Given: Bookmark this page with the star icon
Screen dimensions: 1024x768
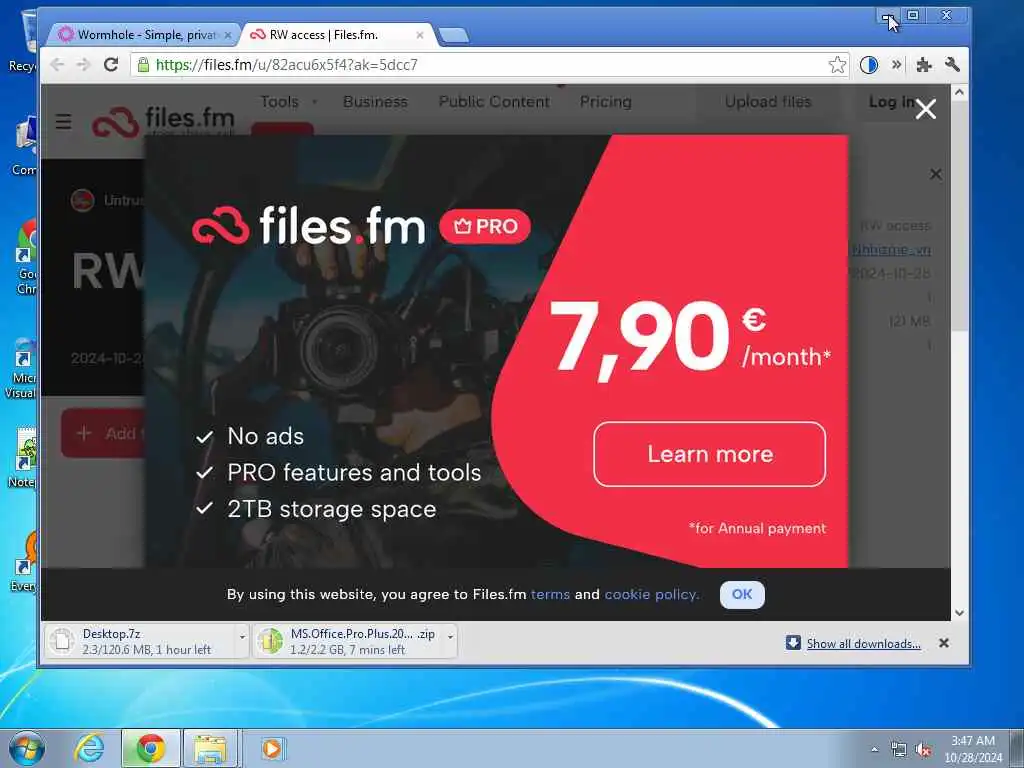Looking at the screenshot, I should [837, 65].
